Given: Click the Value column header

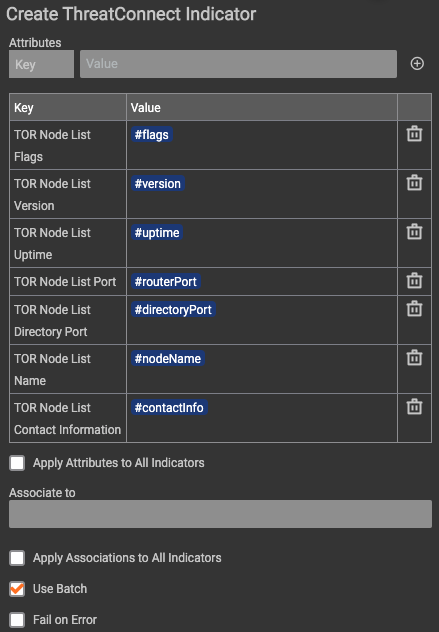Looking at the screenshot, I should [x=262, y=108].
